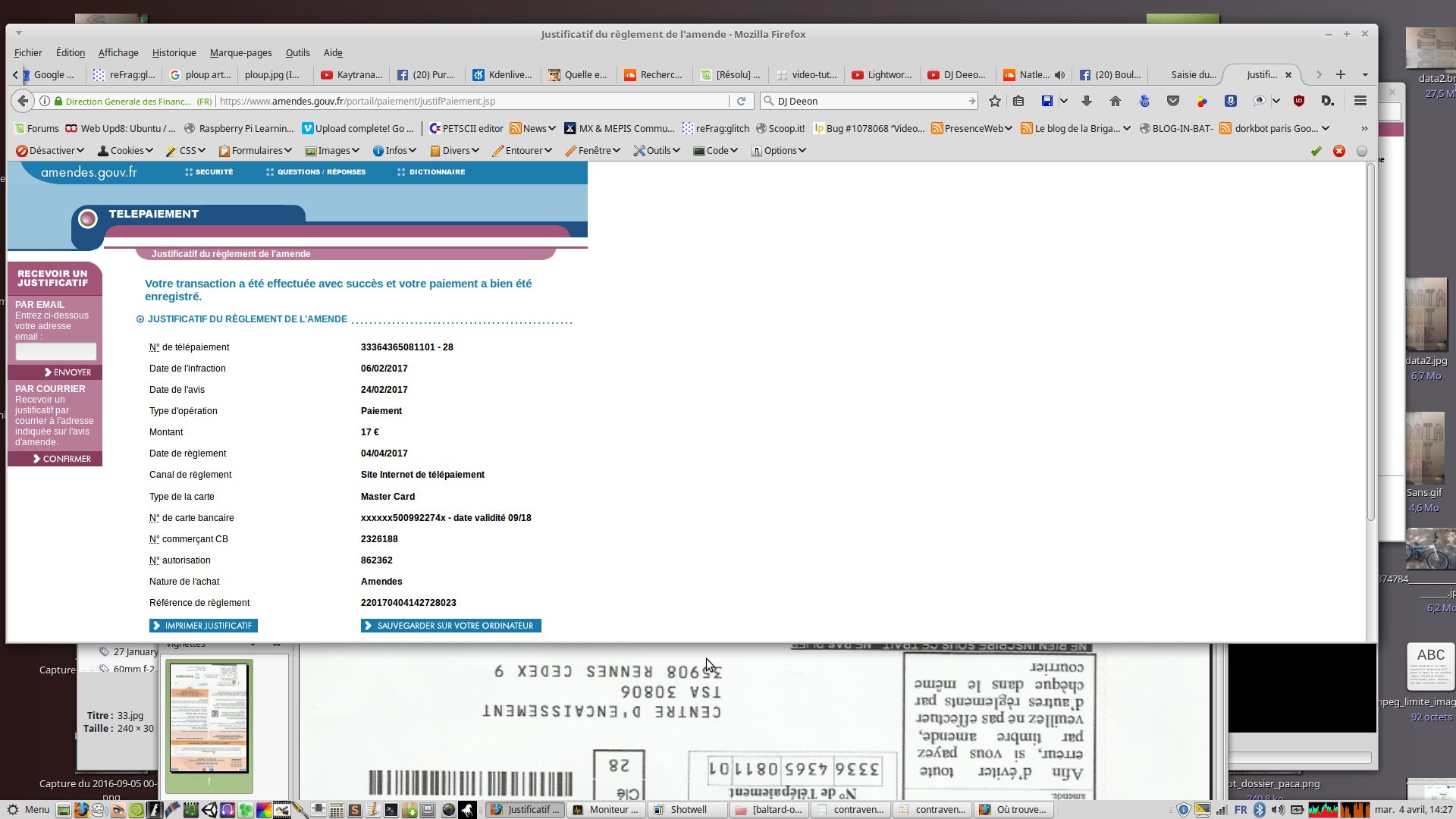Switch to the Saisie du... tab
Image resolution: width=1456 pixels, height=819 pixels.
1192,75
